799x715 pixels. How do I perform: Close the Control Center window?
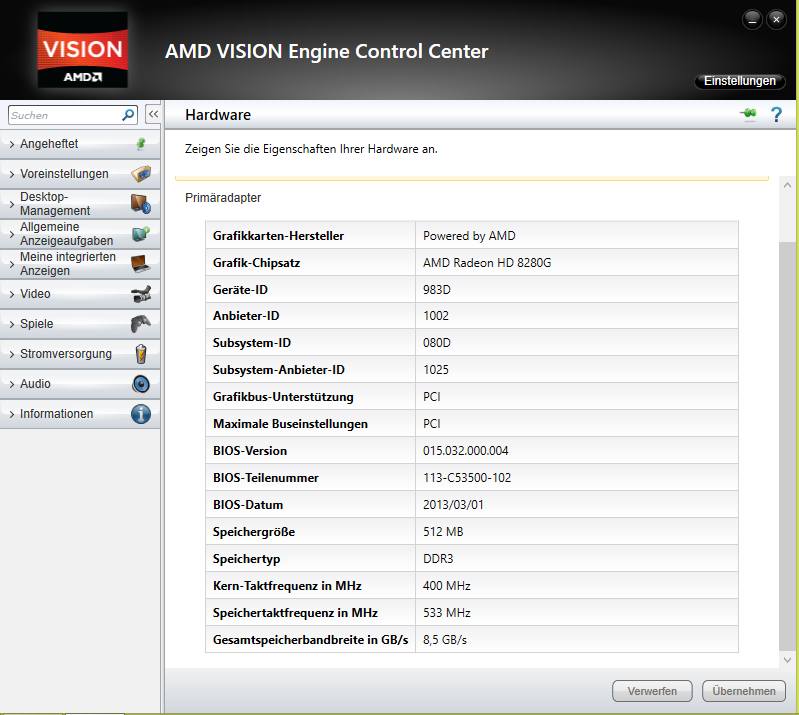776,20
